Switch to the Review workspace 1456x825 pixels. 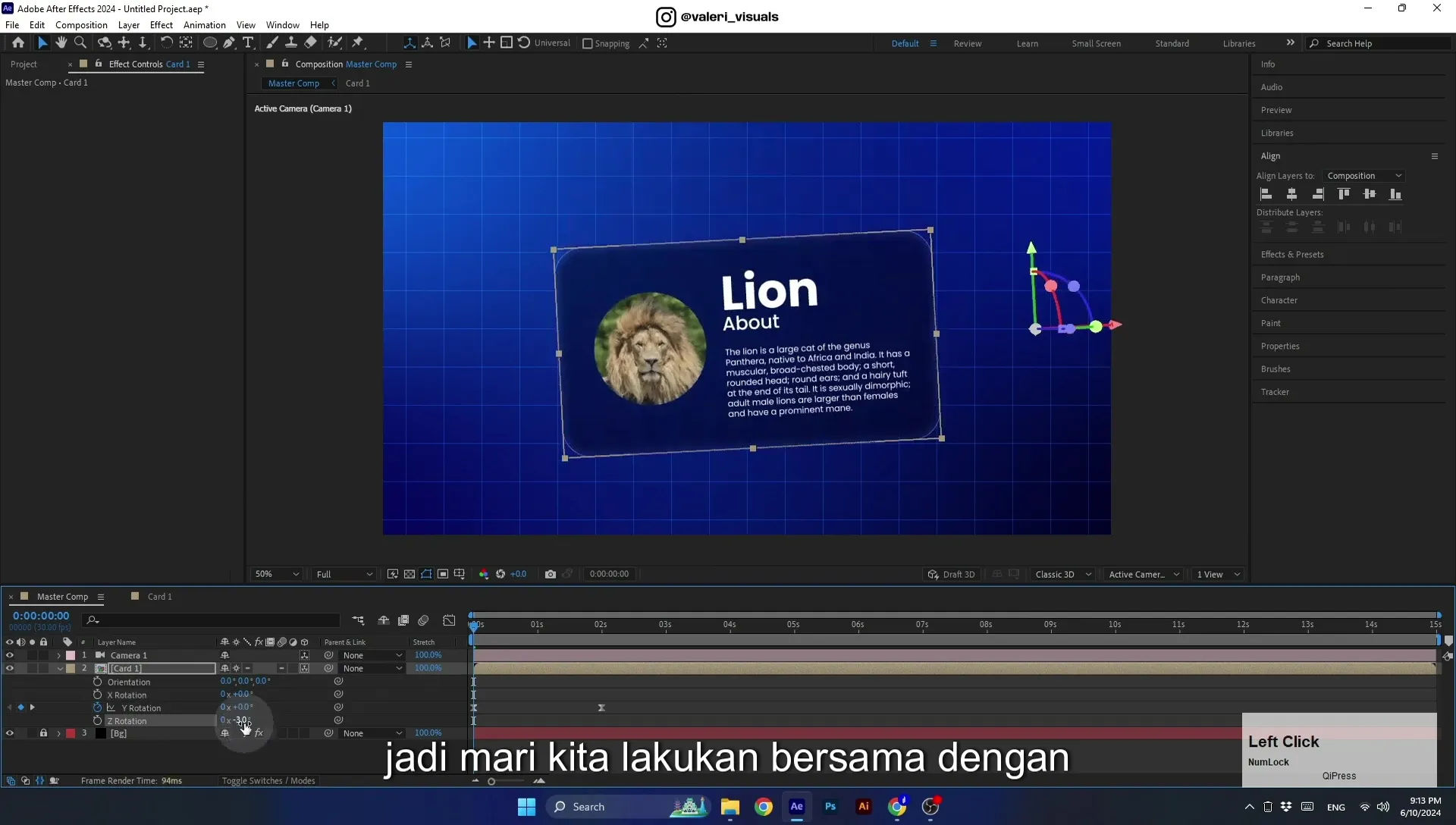(968, 43)
